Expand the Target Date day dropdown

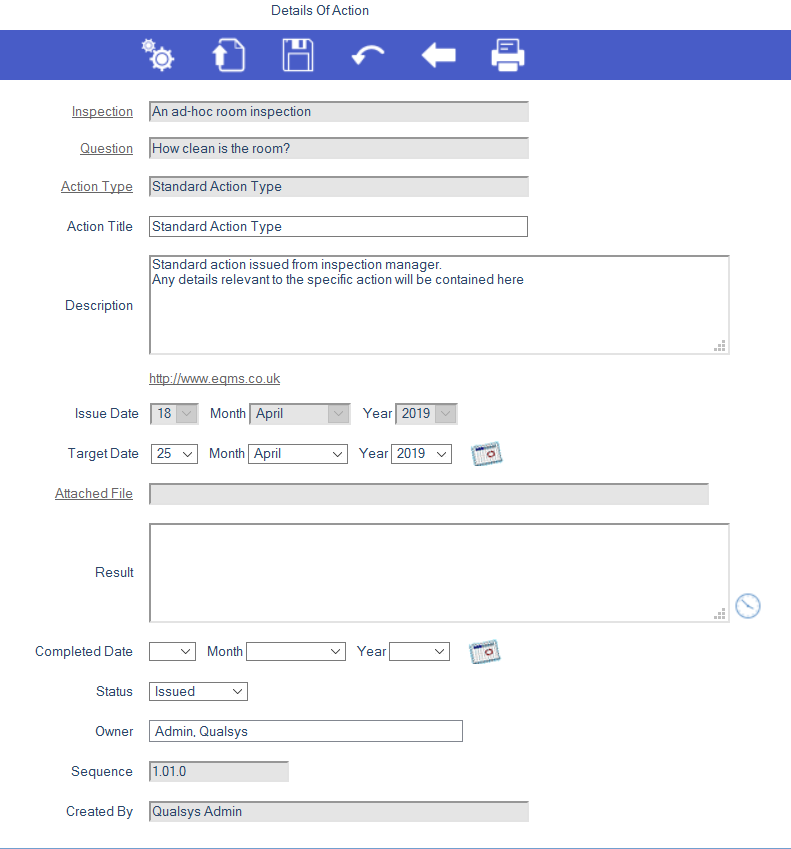coord(174,454)
